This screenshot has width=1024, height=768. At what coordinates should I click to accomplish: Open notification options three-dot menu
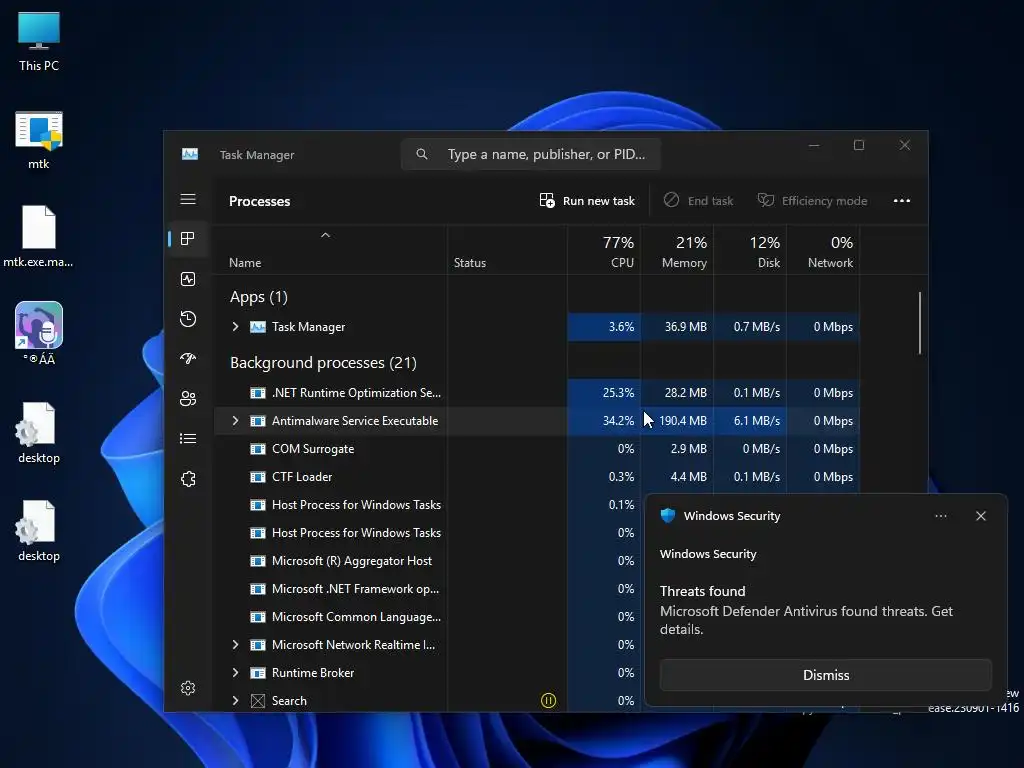click(x=941, y=516)
